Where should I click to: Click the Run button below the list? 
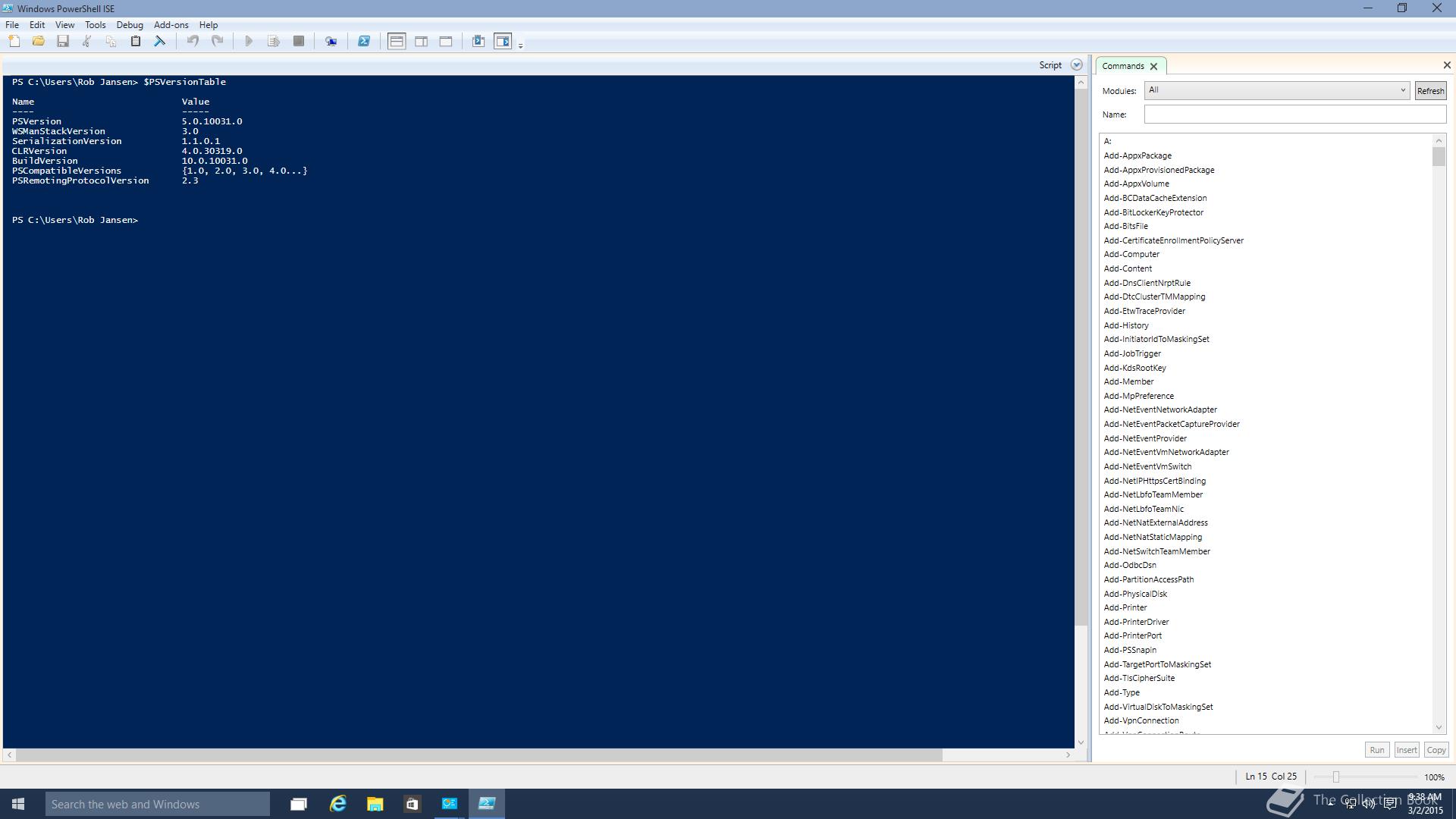pos(1377,750)
